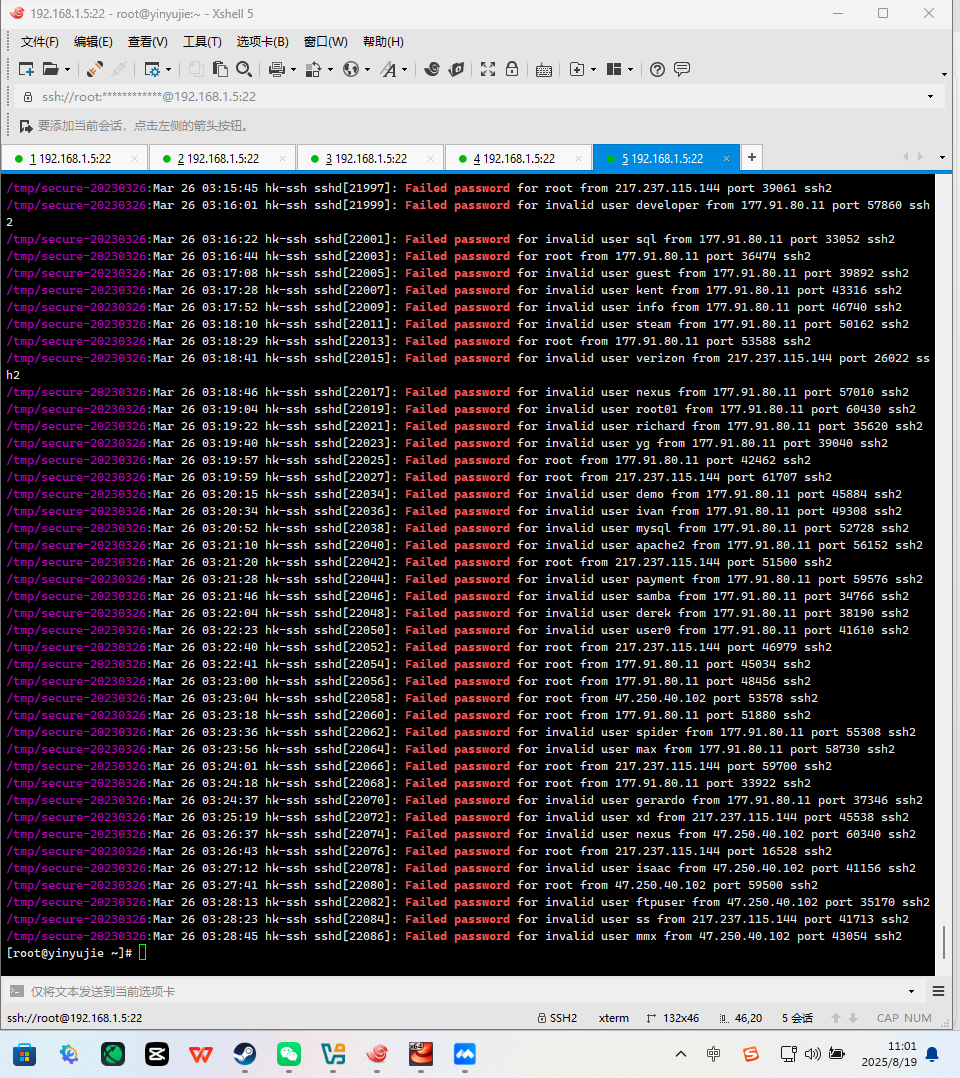960x1078 pixels.
Task: Click the Font toolbar icon
Action: coord(389,69)
